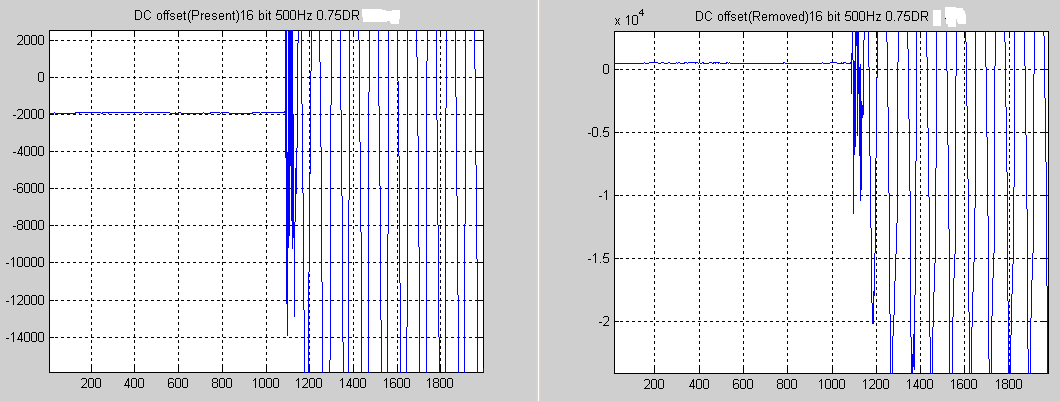
Task: Click y-axis tick '0' on the Removed plot
Action: click(606, 69)
